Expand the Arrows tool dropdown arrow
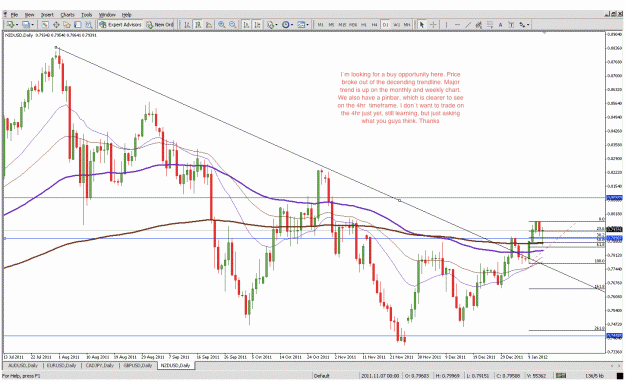 (528, 25)
